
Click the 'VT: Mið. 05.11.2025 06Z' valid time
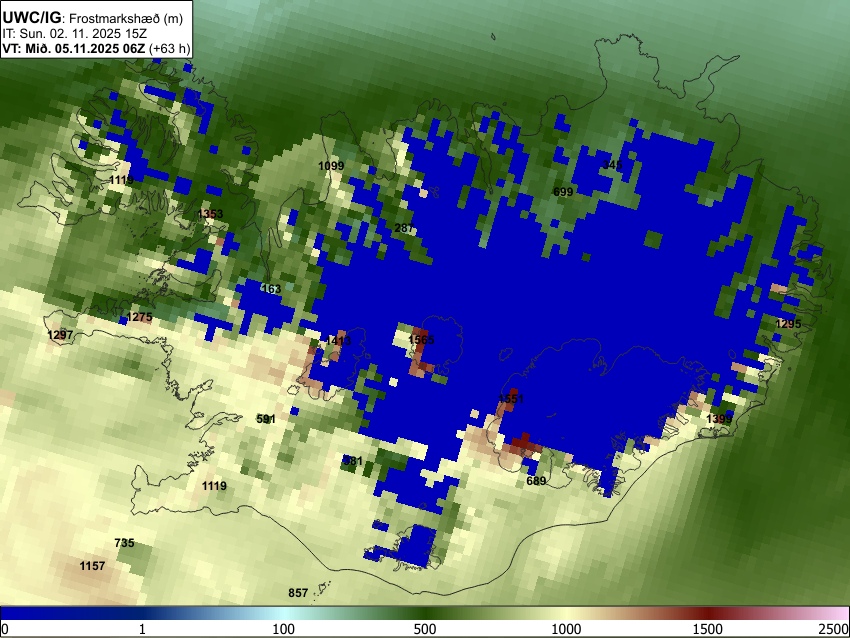click(x=74, y=49)
